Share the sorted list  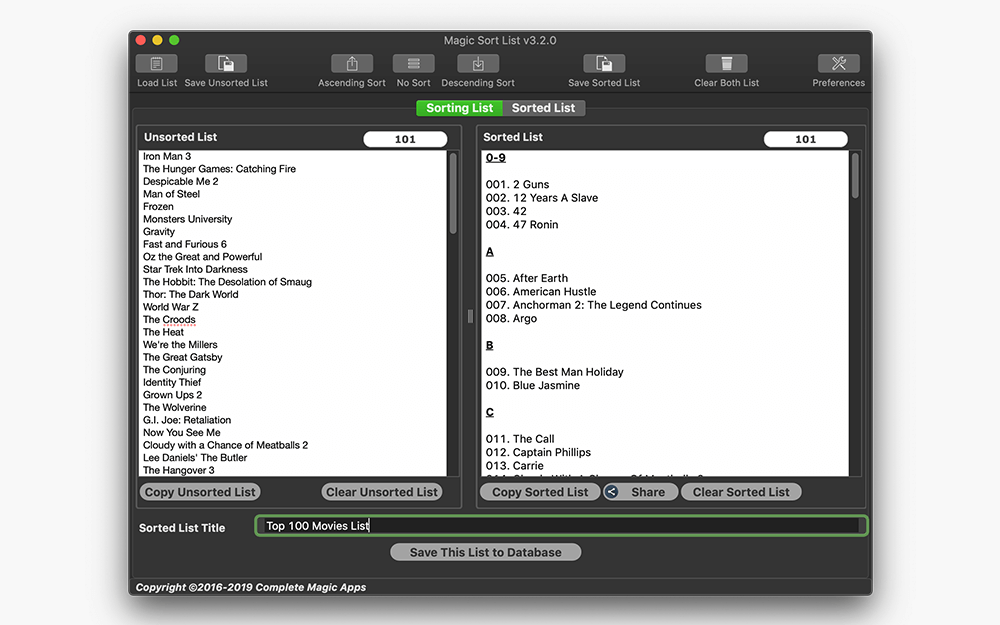coord(640,492)
